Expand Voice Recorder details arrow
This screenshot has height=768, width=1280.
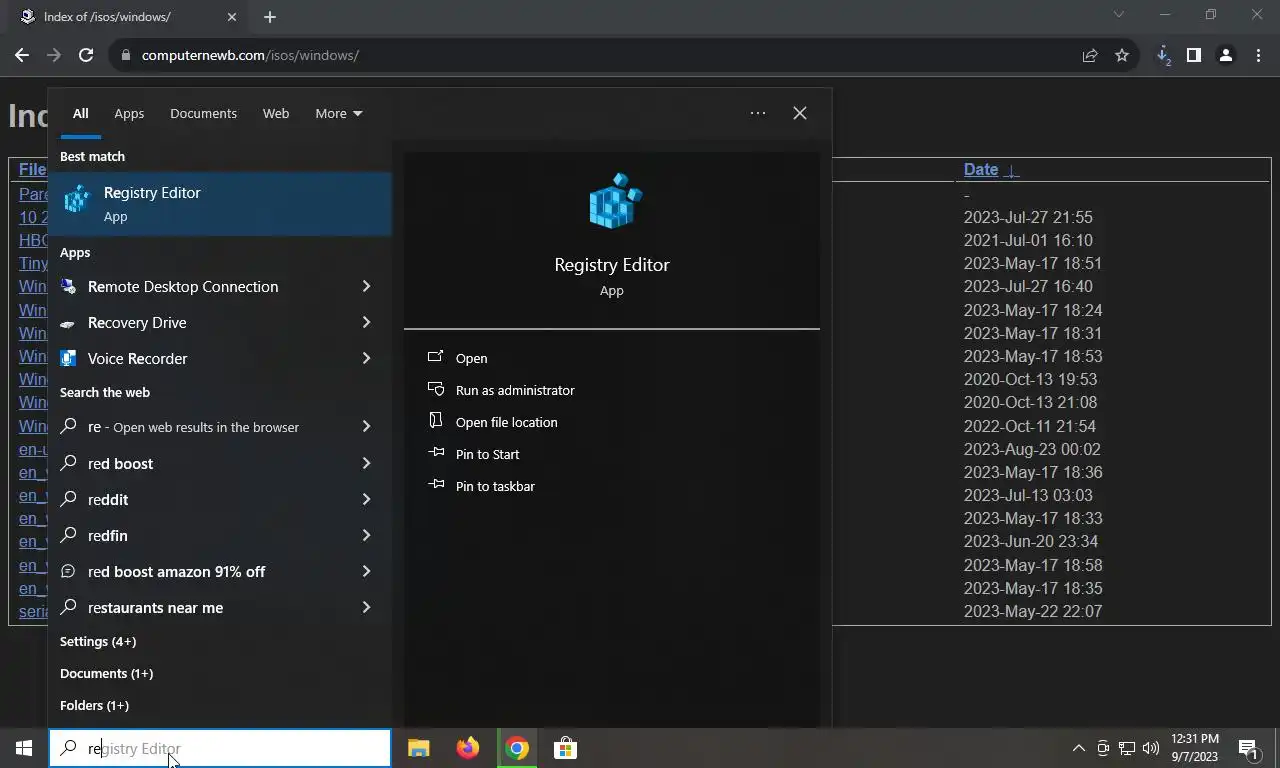pyautogui.click(x=366, y=359)
